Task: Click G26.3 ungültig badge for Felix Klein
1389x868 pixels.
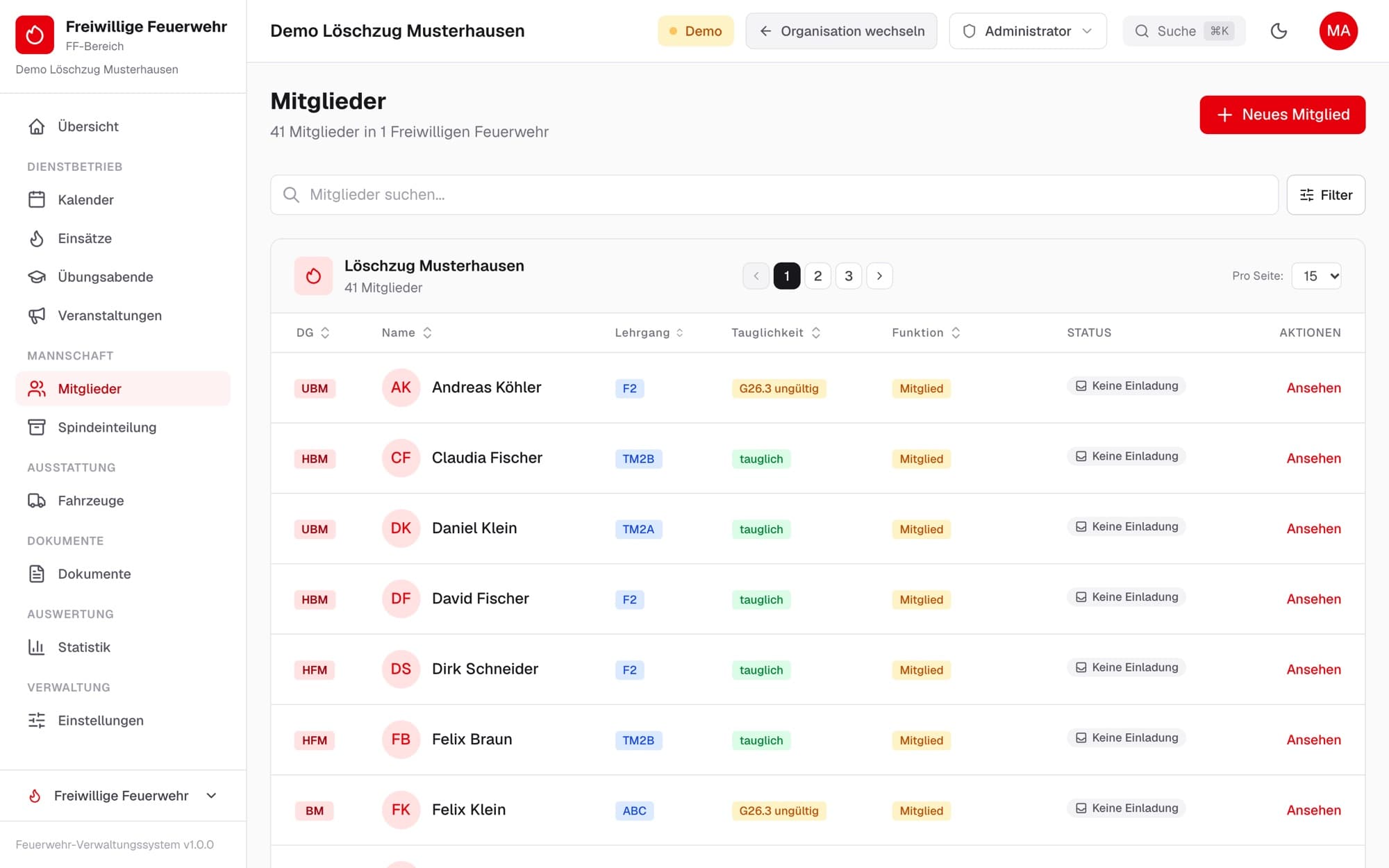Action: point(779,810)
